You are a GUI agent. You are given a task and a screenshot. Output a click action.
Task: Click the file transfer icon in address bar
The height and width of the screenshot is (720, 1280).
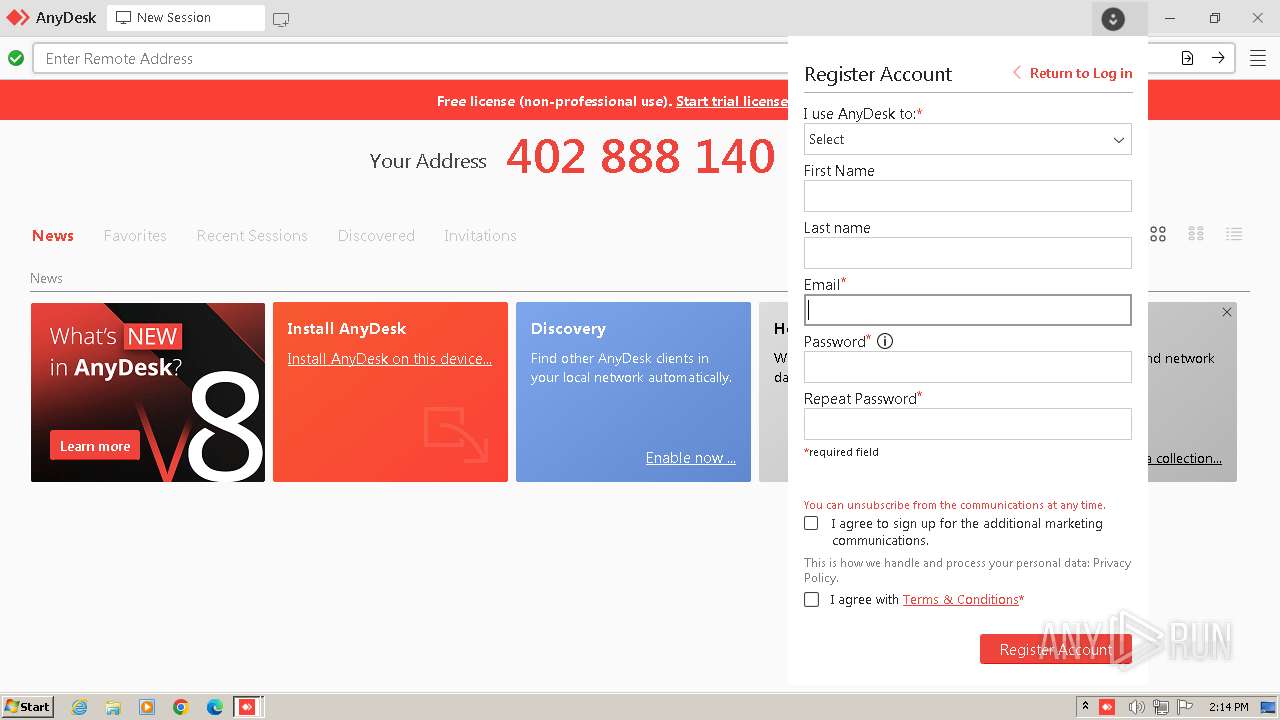click(x=1187, y=58)
